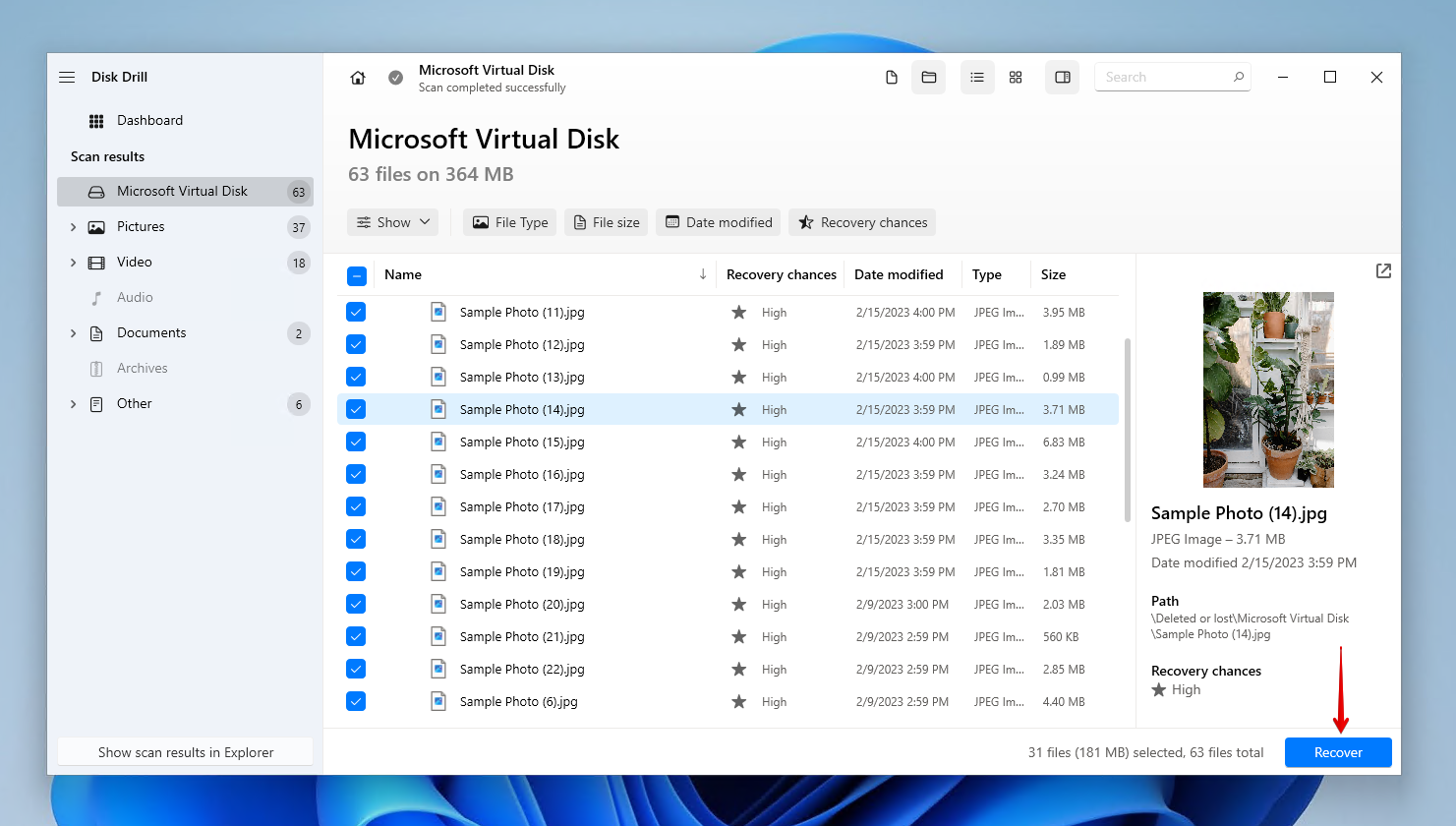This screenshot has width=1456, height=826.
Task: Click badge 37 beside Pictures
Action: [299, 227]
